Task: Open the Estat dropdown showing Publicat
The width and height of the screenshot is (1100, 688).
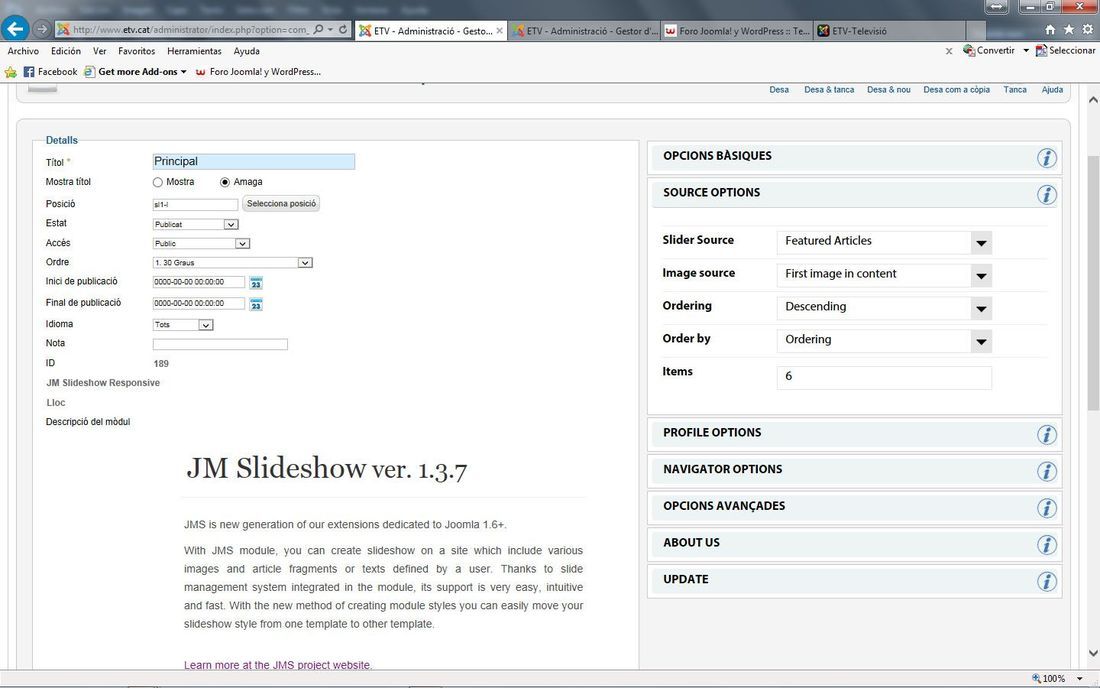Action: tap(196, 224)
